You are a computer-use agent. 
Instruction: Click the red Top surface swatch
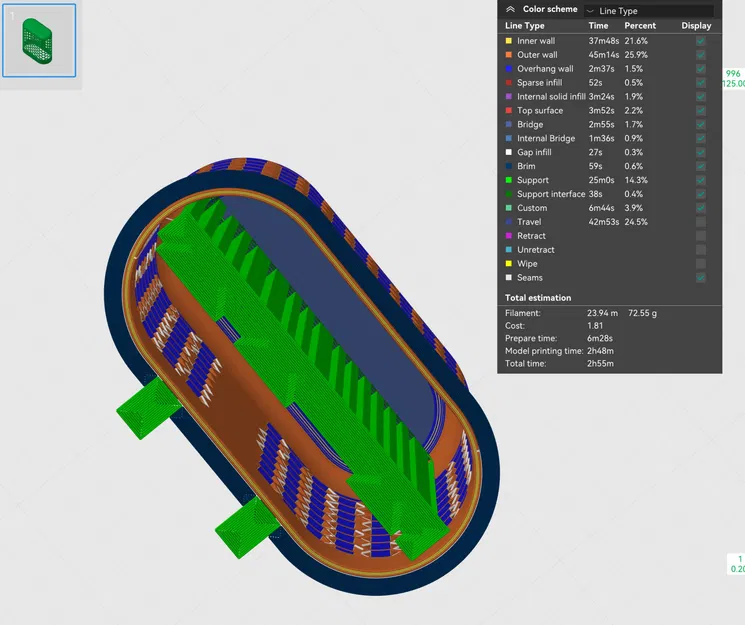point(509,110)
